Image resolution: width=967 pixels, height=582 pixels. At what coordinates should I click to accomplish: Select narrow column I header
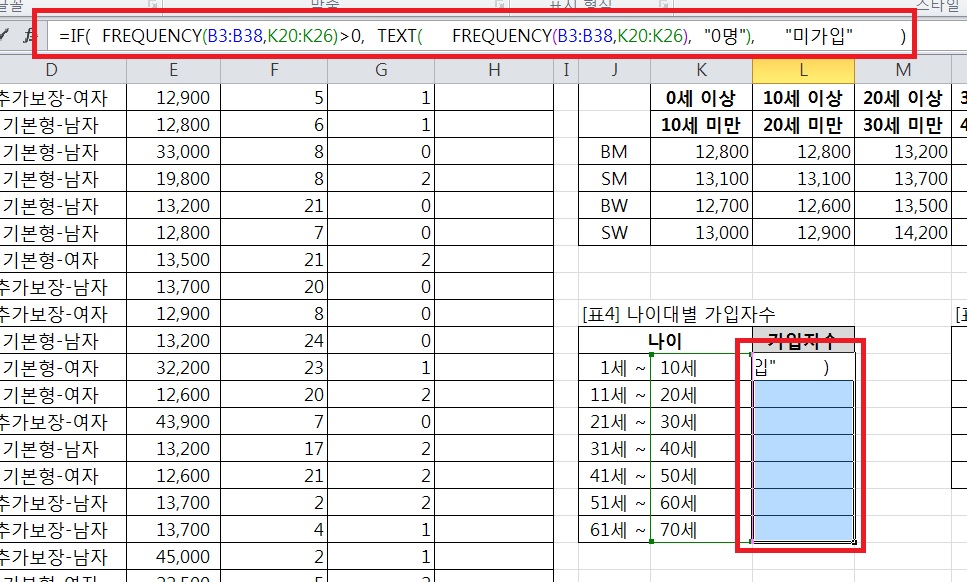[x=566, y=69]
